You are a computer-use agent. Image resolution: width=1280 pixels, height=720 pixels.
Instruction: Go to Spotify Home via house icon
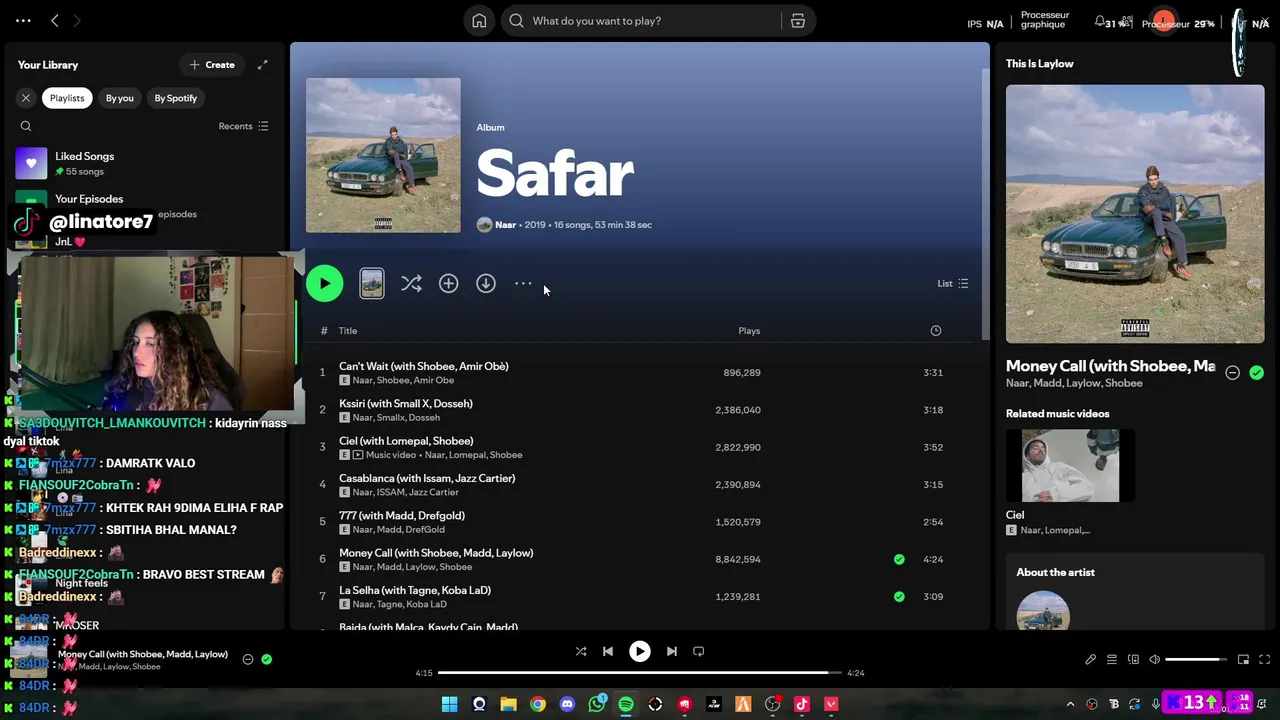pyautogui.click(x=479, y=21)
